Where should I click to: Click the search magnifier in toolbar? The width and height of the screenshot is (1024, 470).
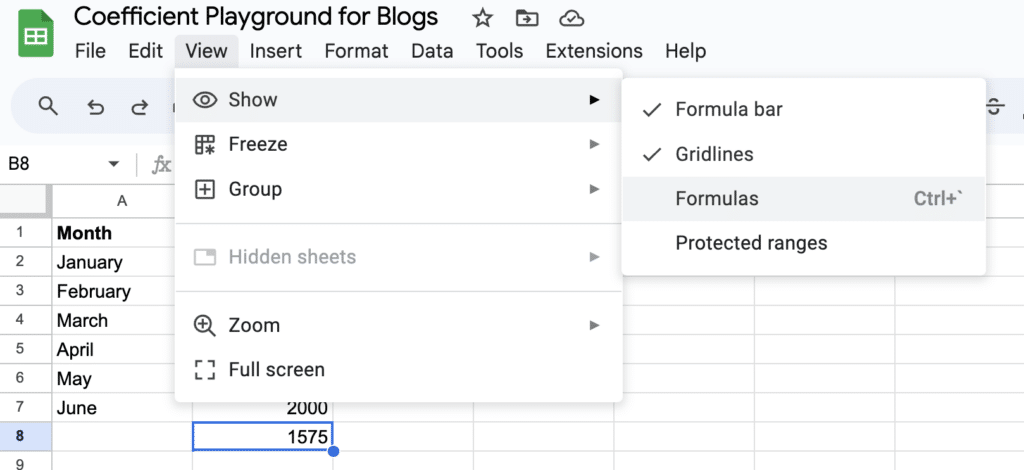[48, 106]
